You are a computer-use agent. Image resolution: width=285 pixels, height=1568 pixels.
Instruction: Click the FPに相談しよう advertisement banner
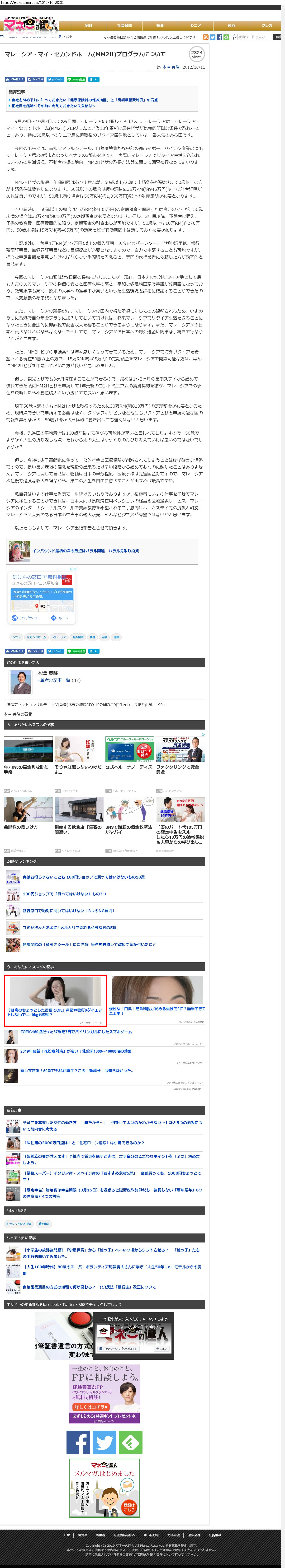point(104,1393)
